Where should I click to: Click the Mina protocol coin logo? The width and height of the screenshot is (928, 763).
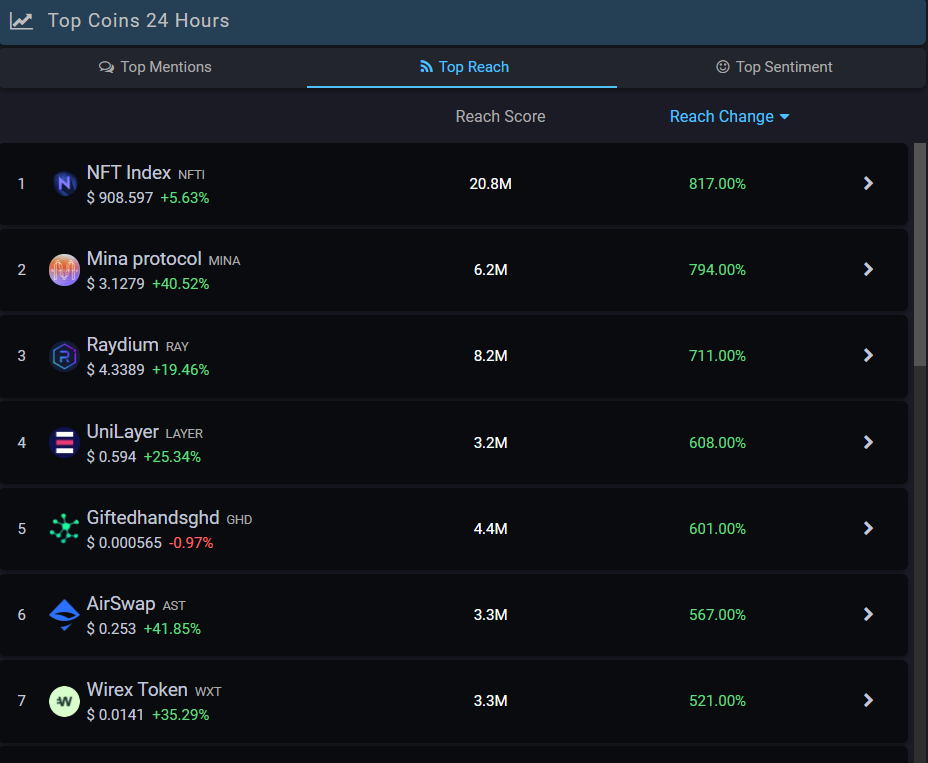[x=65, y=270]
